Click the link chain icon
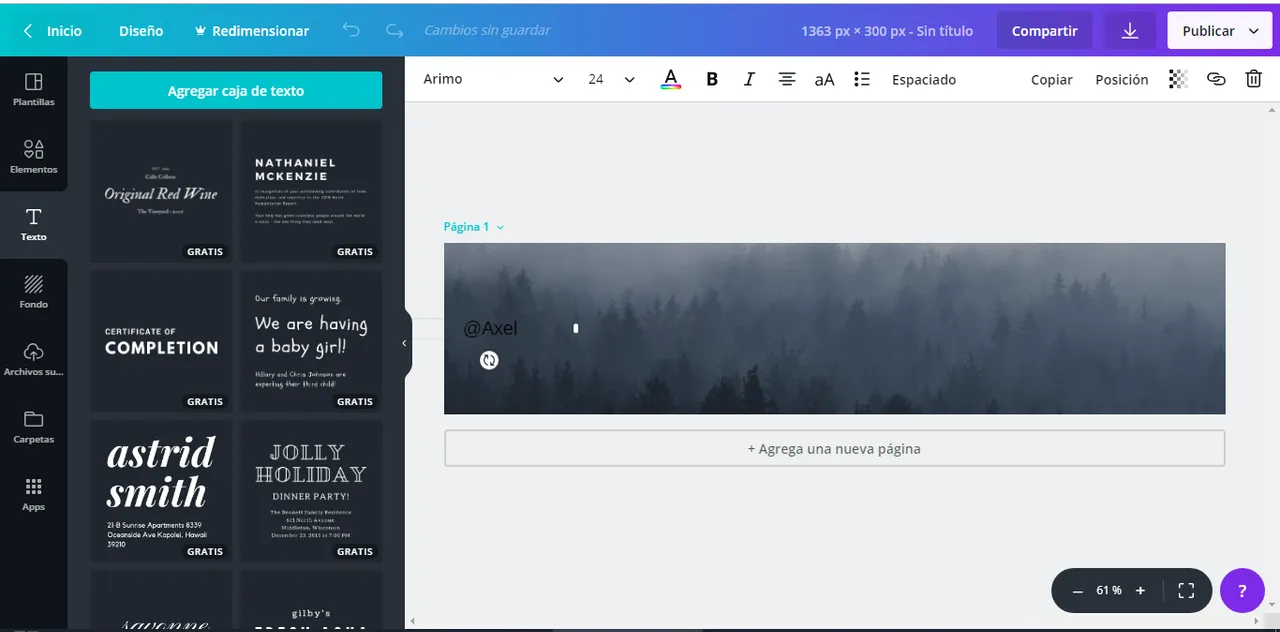 pos(1216,79)
